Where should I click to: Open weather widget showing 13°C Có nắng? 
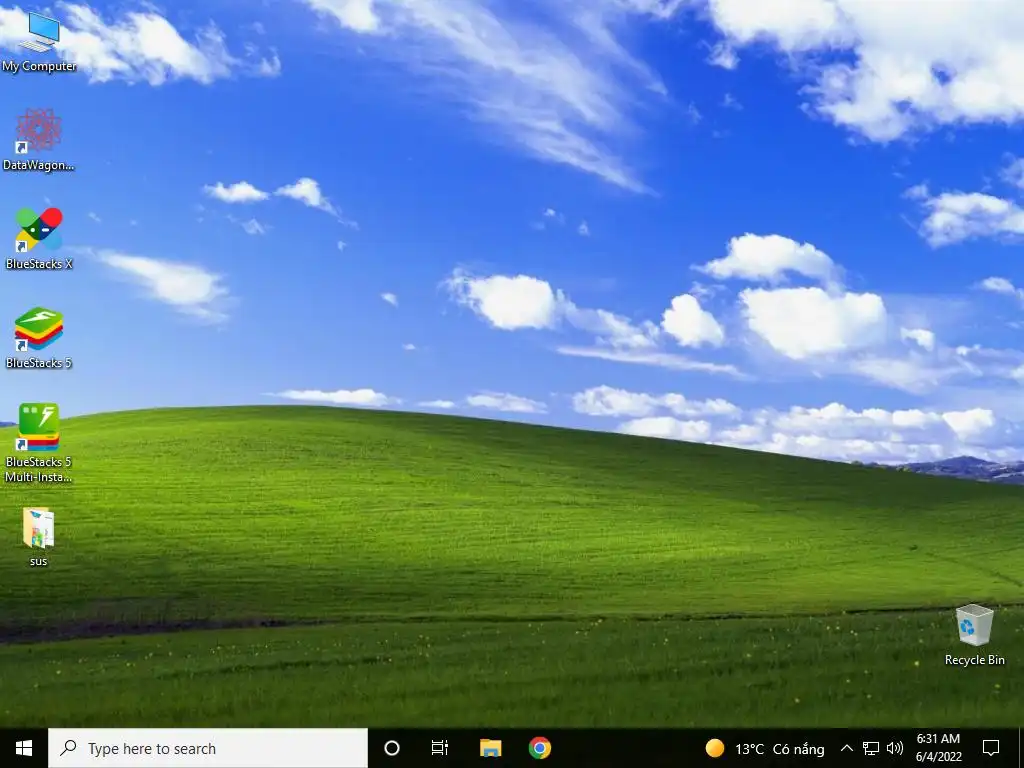coord(765,748)
